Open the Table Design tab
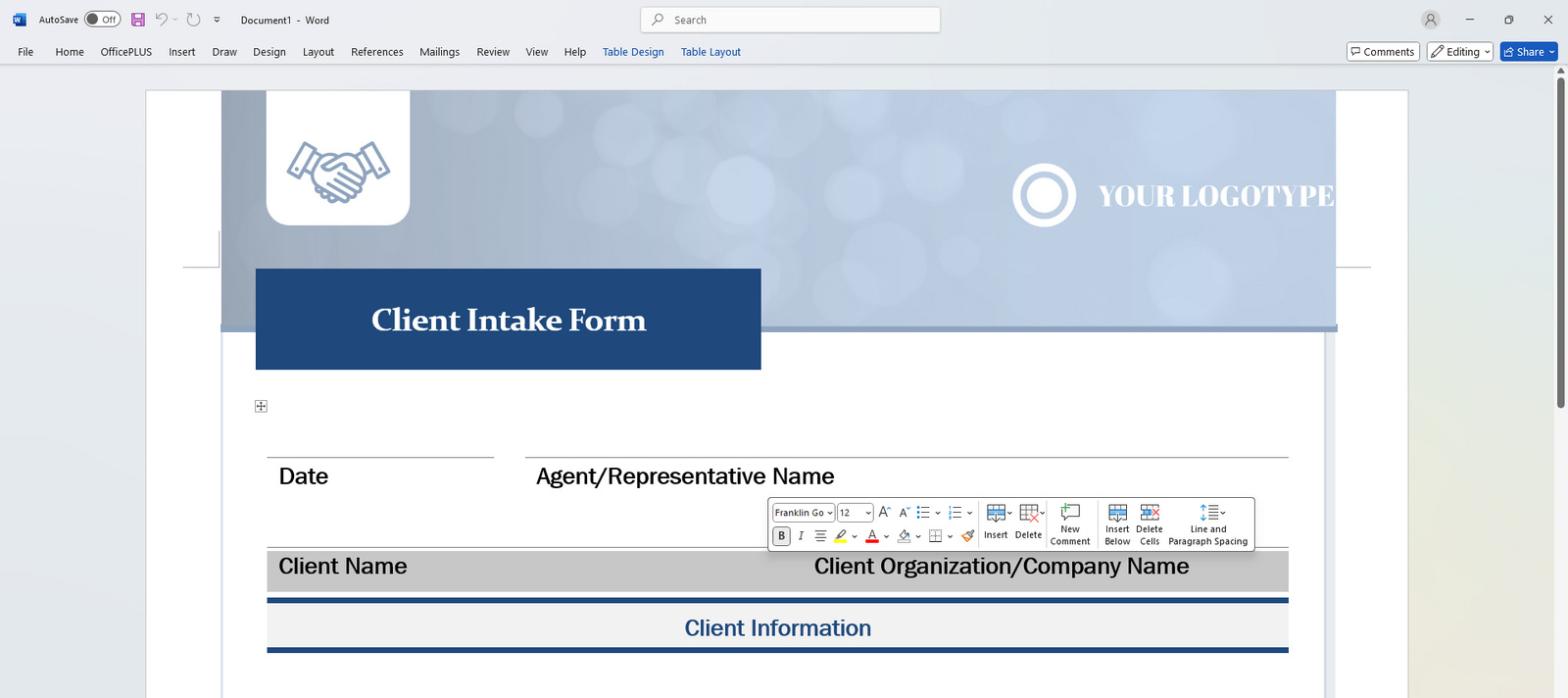1568x698 pixels. [x=633, y=52]
